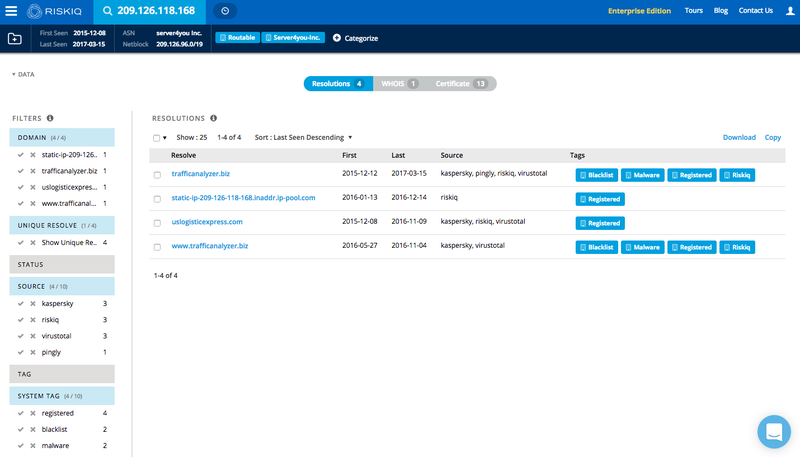Click the search magnifier icon
Screen dimensions: 800x457
[108, 11]
